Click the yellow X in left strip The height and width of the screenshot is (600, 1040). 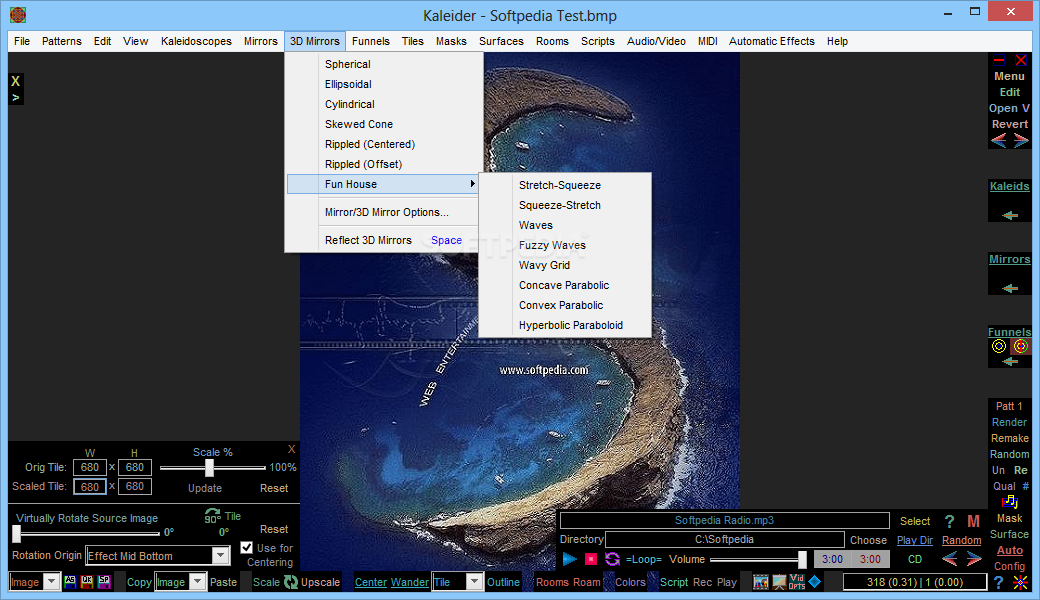(15, 81)
